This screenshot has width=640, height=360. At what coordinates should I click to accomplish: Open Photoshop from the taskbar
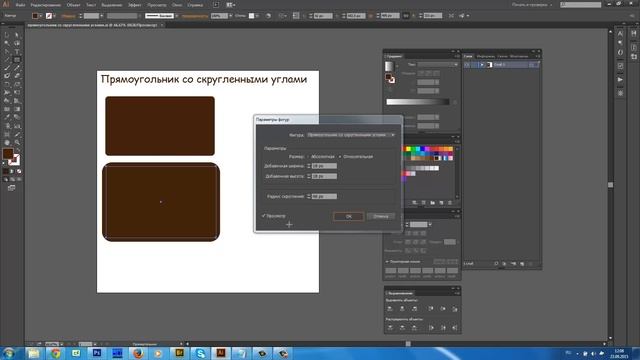tap(97, 353)
